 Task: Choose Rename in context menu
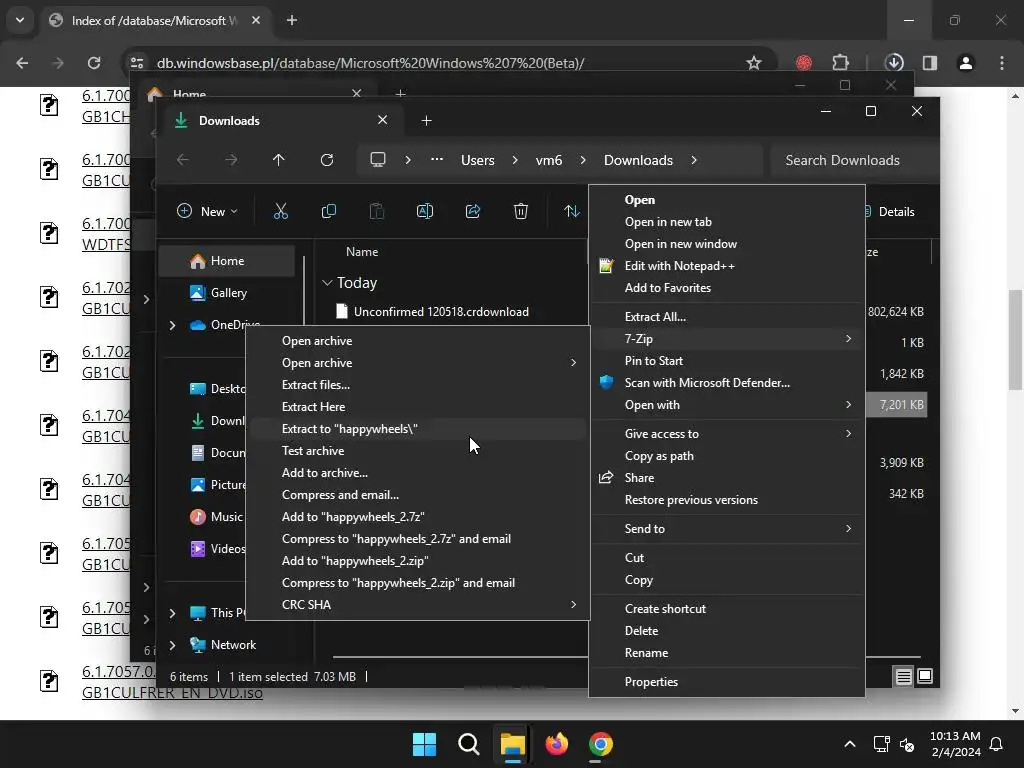[727, 653]
